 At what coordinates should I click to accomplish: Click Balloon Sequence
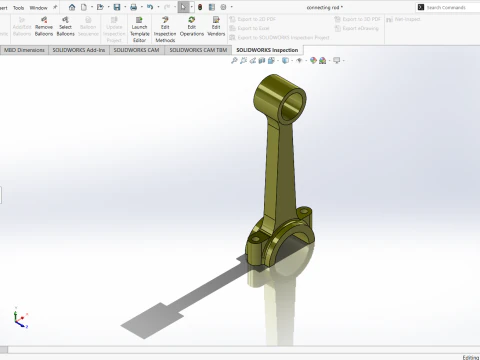point(88,26)
